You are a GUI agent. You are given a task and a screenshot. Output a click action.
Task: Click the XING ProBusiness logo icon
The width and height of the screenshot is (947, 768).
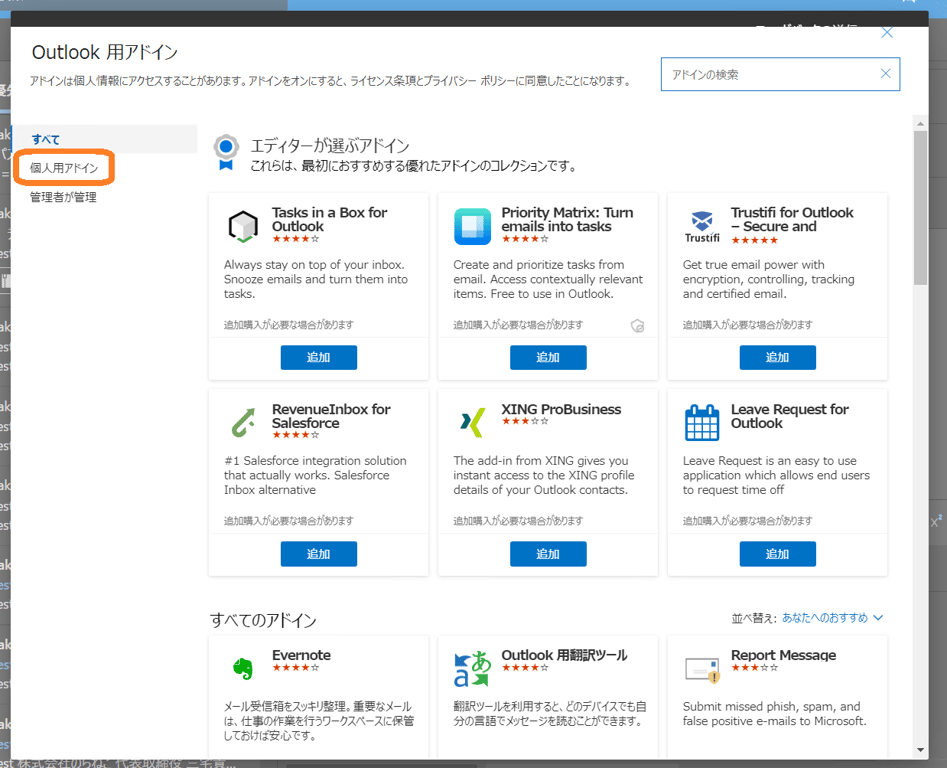click(x=472, y=423)
